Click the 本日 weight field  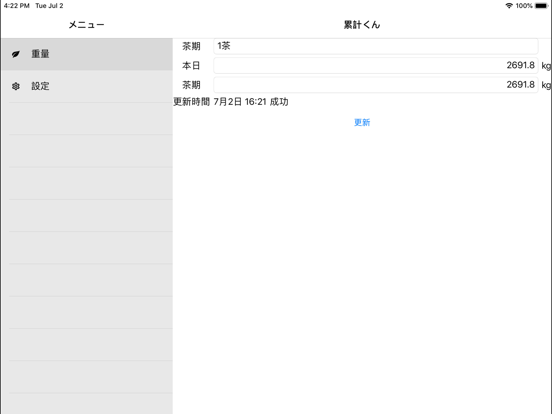click(376, 65)
